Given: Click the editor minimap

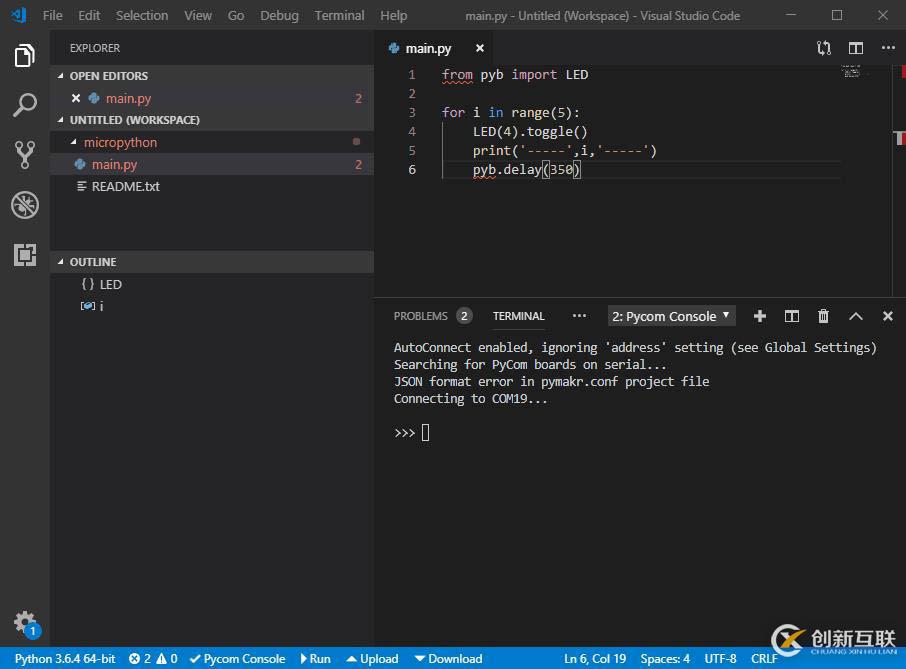Looking at the screenshot, I should (x=852, y=72).
